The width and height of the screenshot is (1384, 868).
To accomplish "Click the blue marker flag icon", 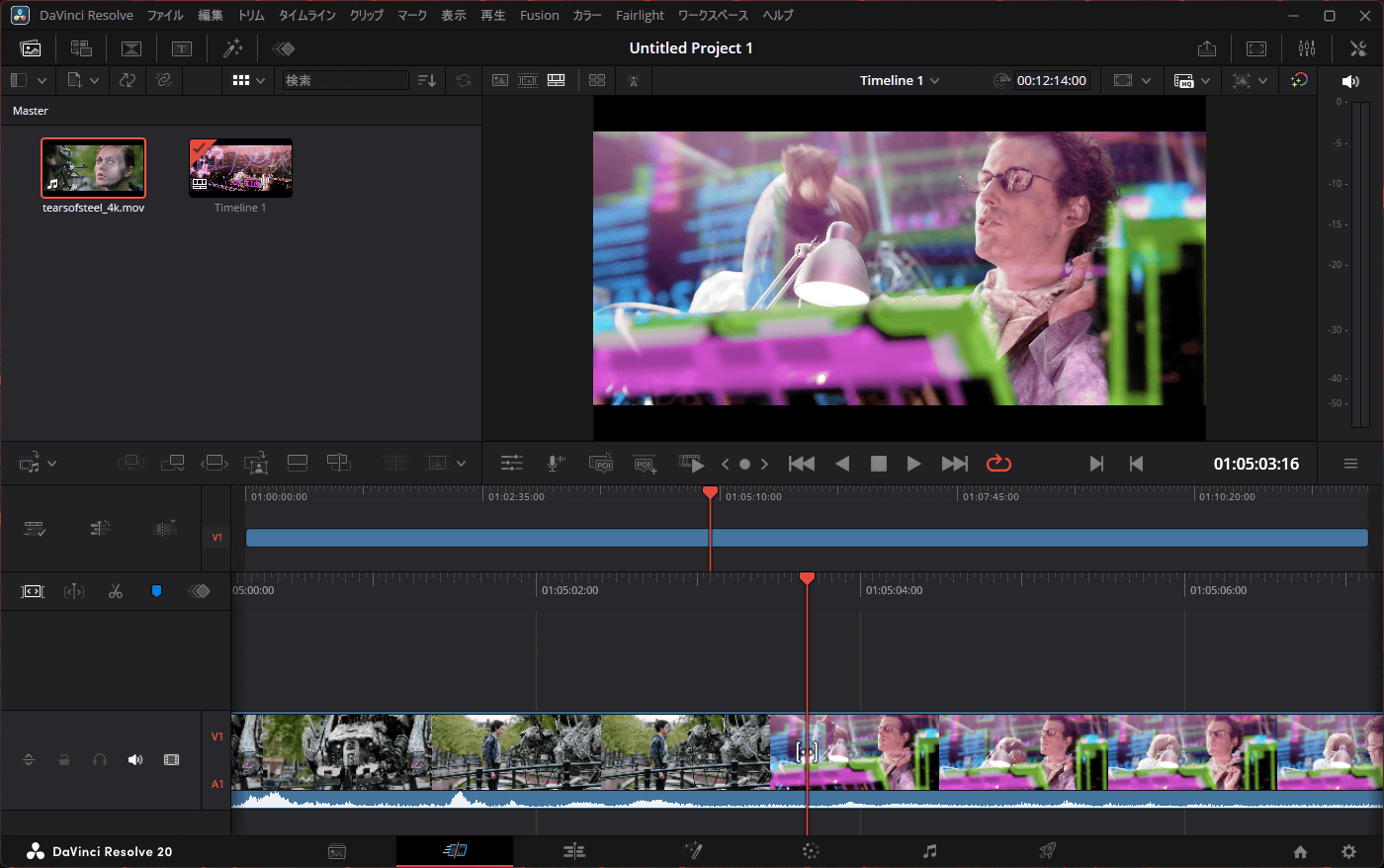I will (x=156, y=591).
